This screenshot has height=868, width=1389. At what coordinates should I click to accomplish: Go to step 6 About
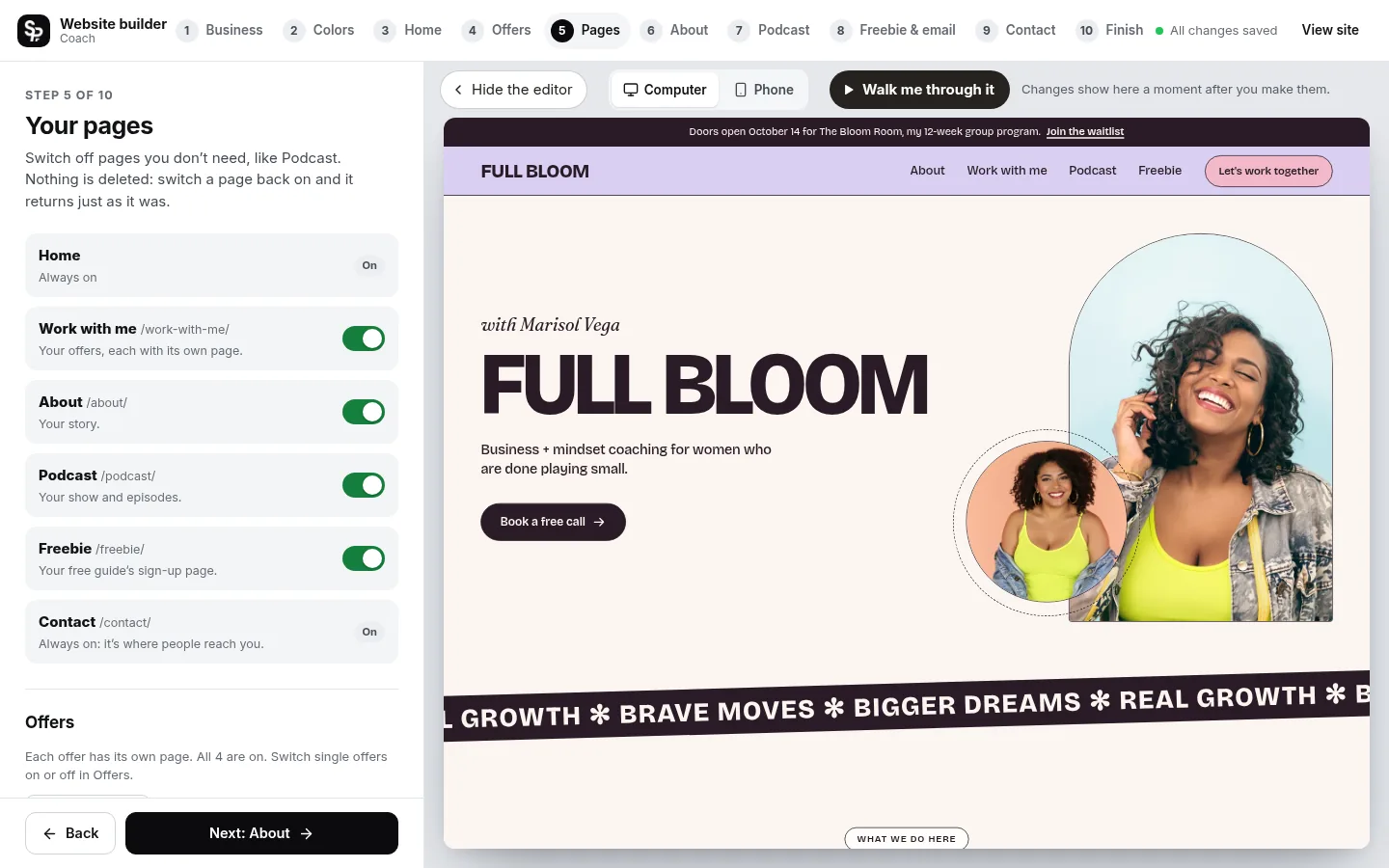click(x=675, y=30)
